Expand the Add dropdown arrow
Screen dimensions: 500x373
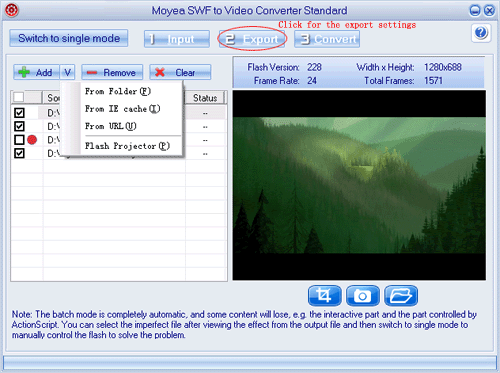[68, 72]
